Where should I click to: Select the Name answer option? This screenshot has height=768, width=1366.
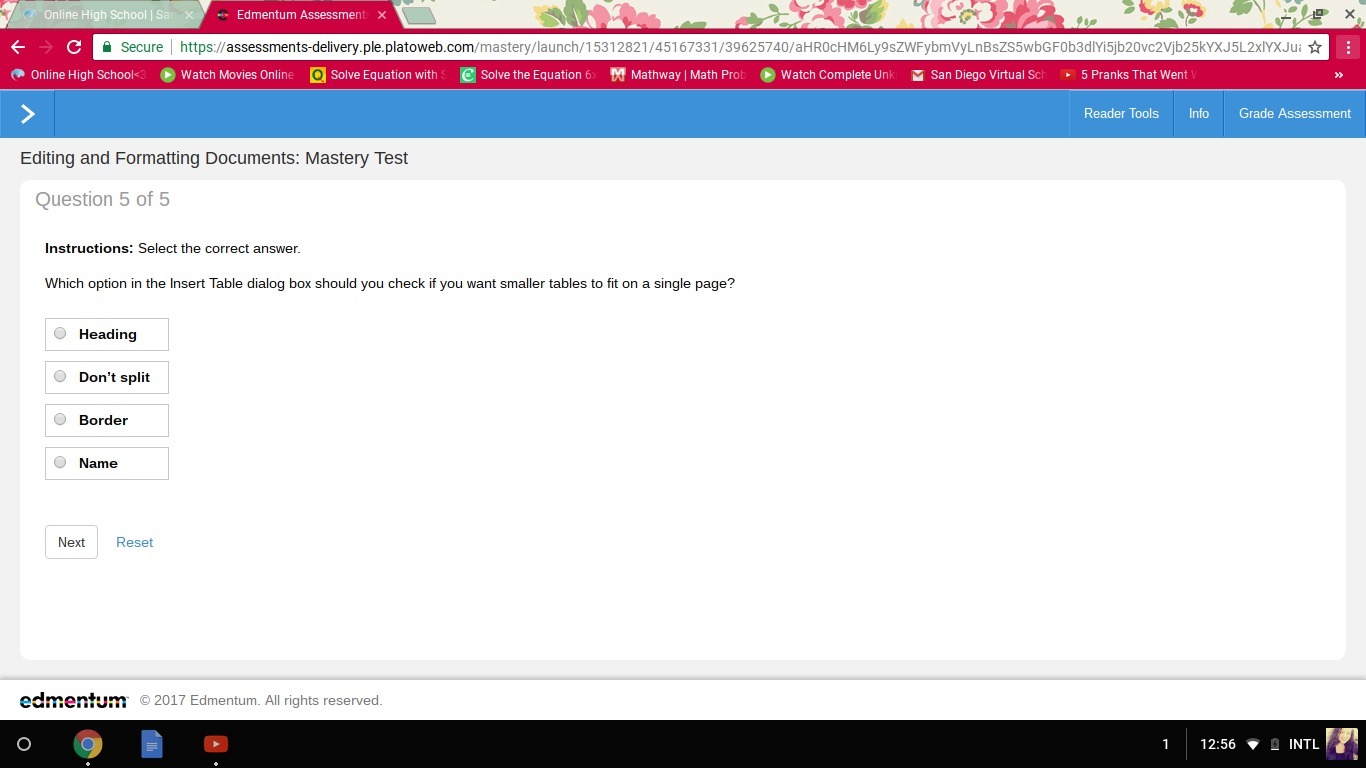pyautogui.click(x=107, y=463)
